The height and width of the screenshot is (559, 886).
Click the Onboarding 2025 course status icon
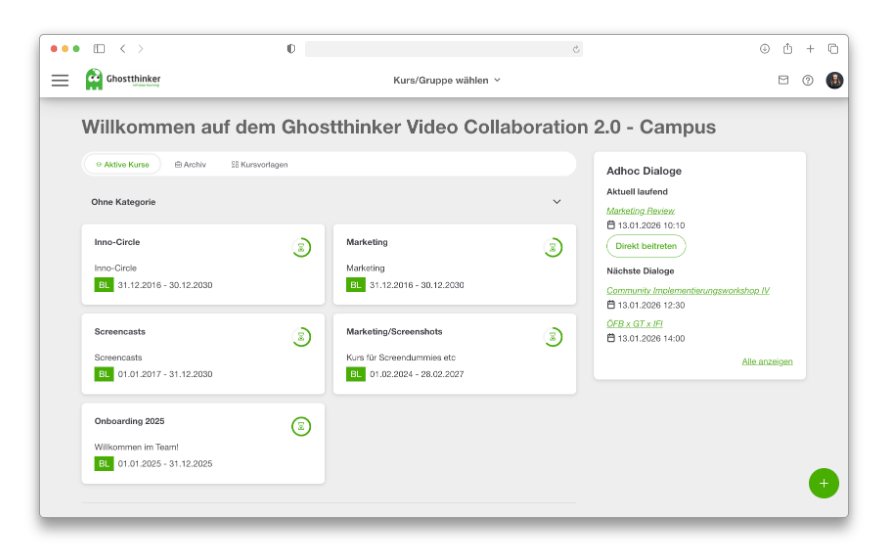pyautogui.click(x=301, y=426)
